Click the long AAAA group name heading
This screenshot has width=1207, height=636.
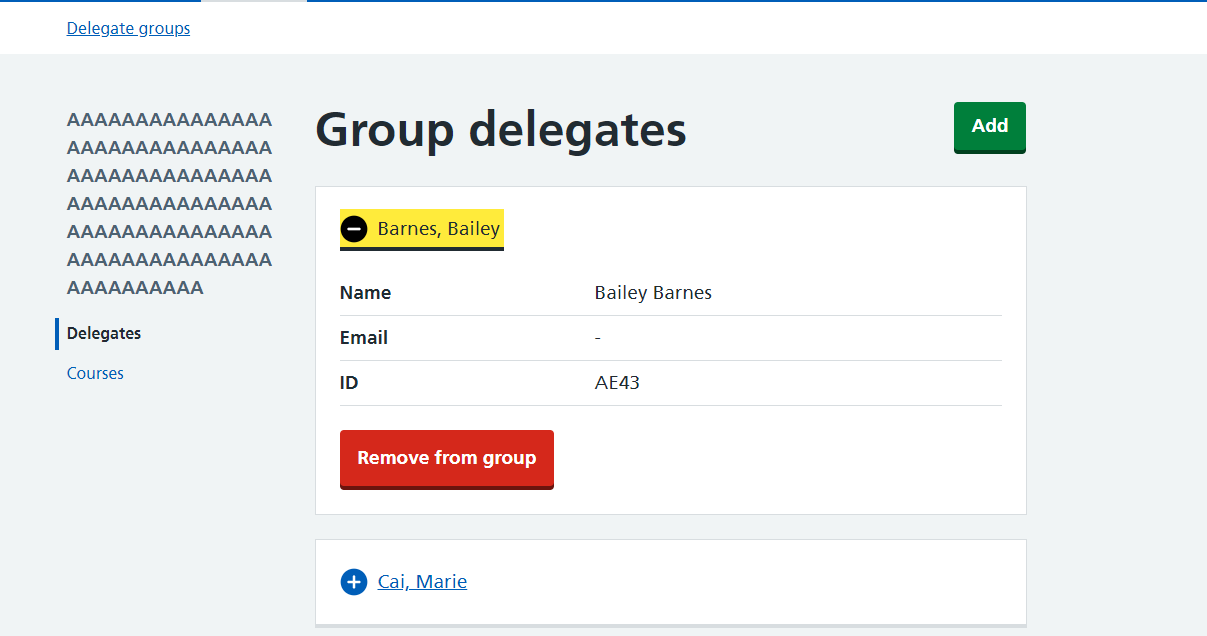(x=169, y=204)
